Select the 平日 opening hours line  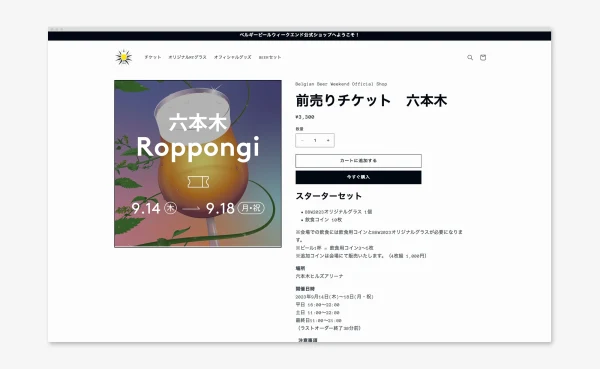coord(318,305)
